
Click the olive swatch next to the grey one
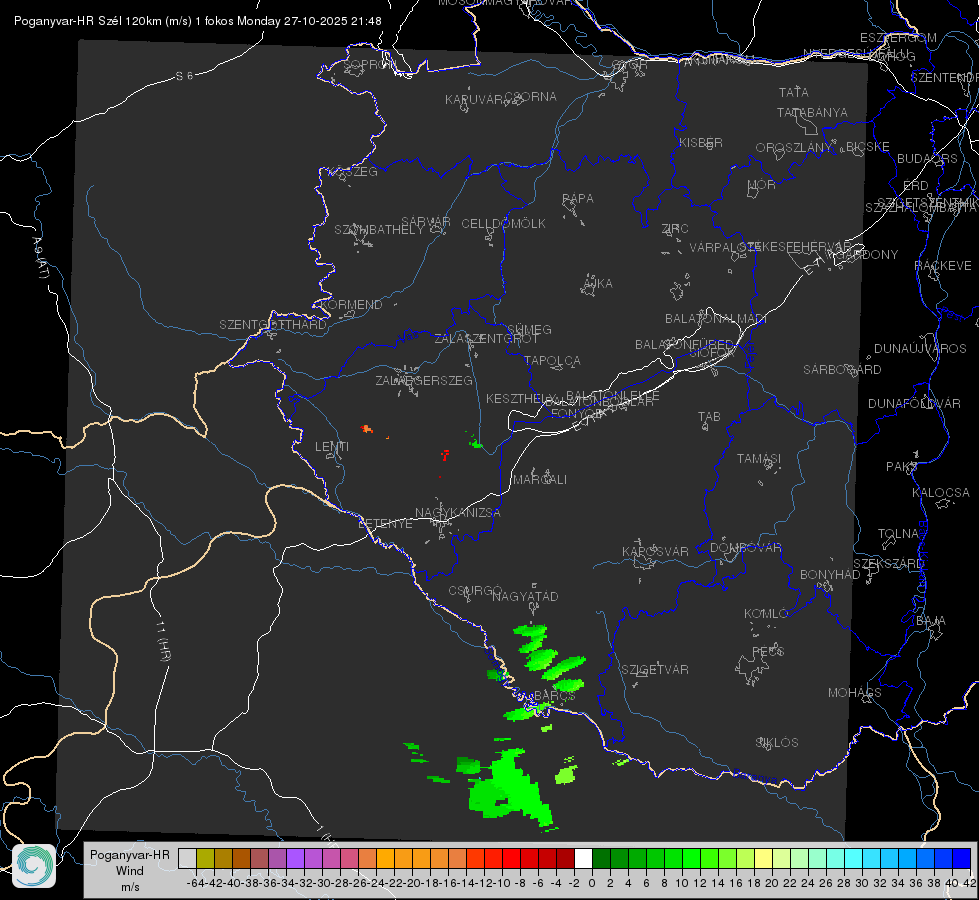pos(205,858)
